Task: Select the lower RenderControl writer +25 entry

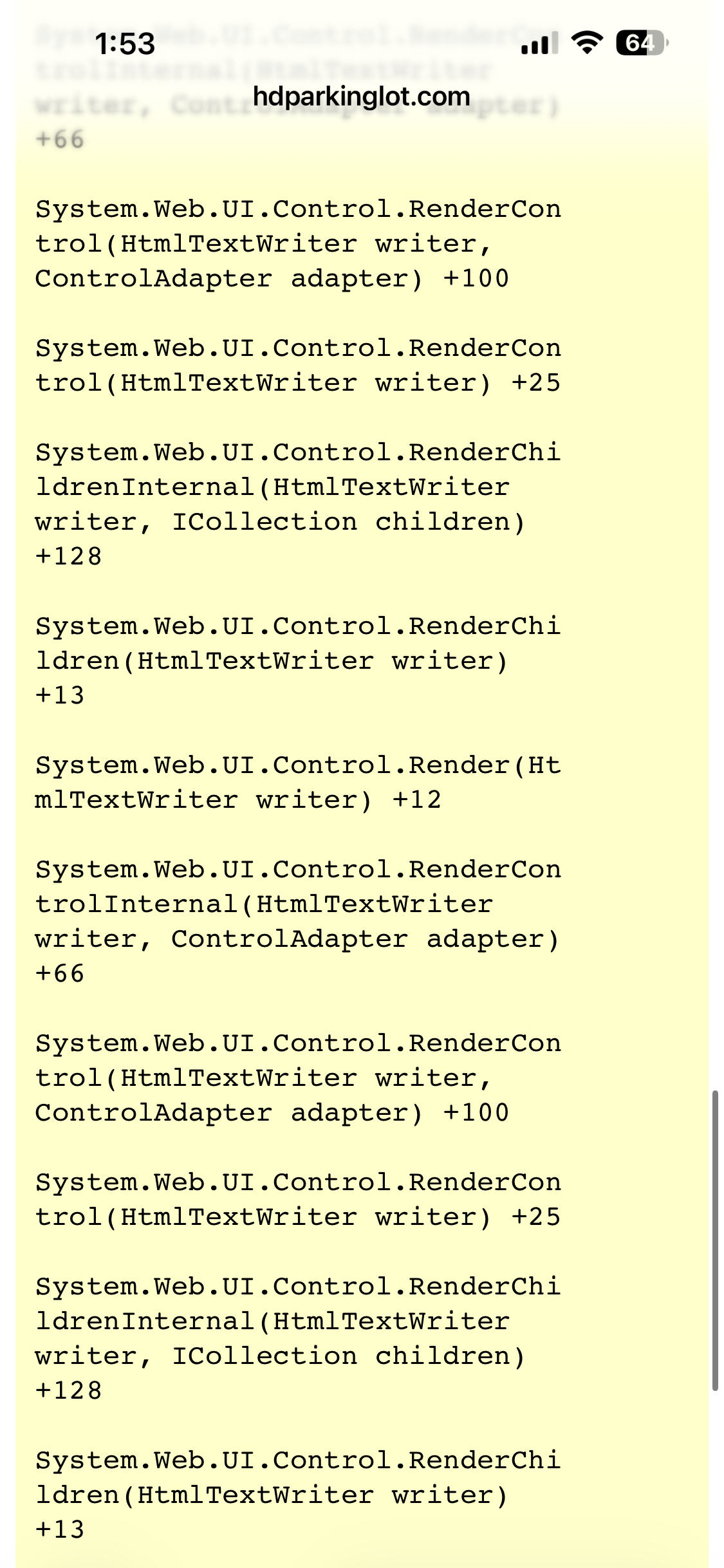Action: click(x=297, y=1199)
